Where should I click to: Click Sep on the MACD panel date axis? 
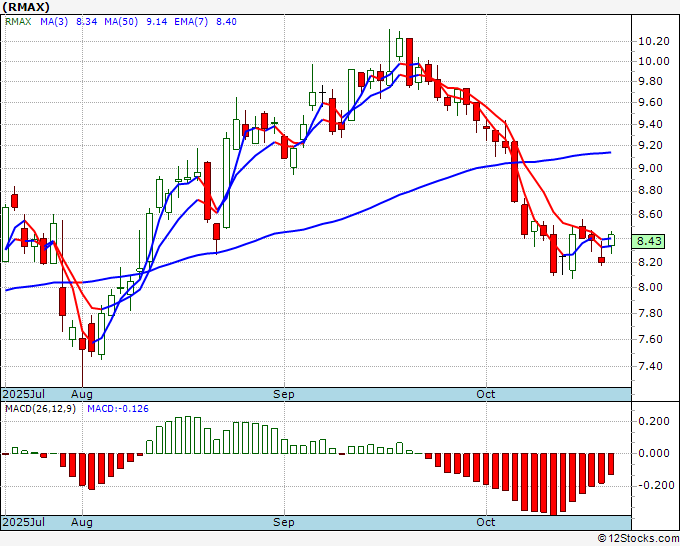point(284,522)
